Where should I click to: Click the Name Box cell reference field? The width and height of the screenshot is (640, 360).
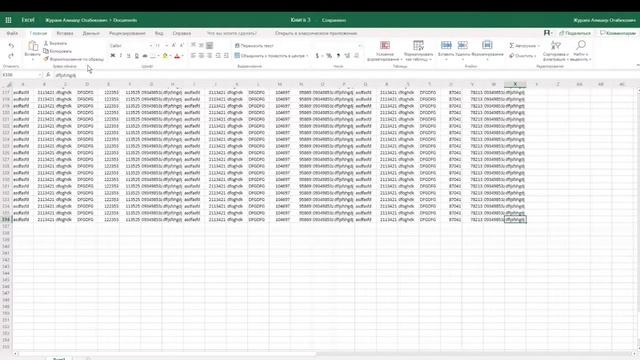(21, 75)
